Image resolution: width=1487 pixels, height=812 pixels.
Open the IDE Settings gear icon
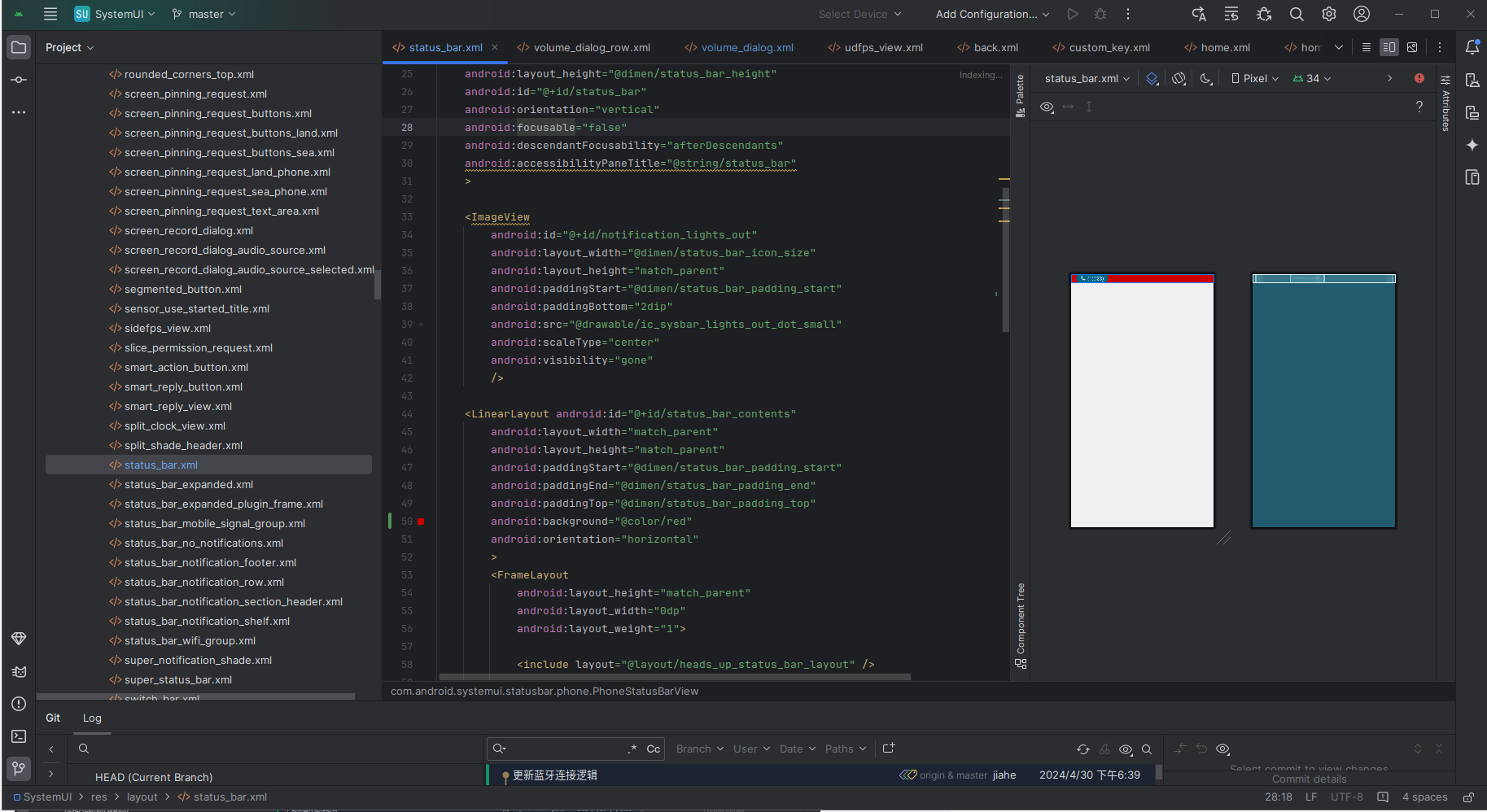(1328, 14)
